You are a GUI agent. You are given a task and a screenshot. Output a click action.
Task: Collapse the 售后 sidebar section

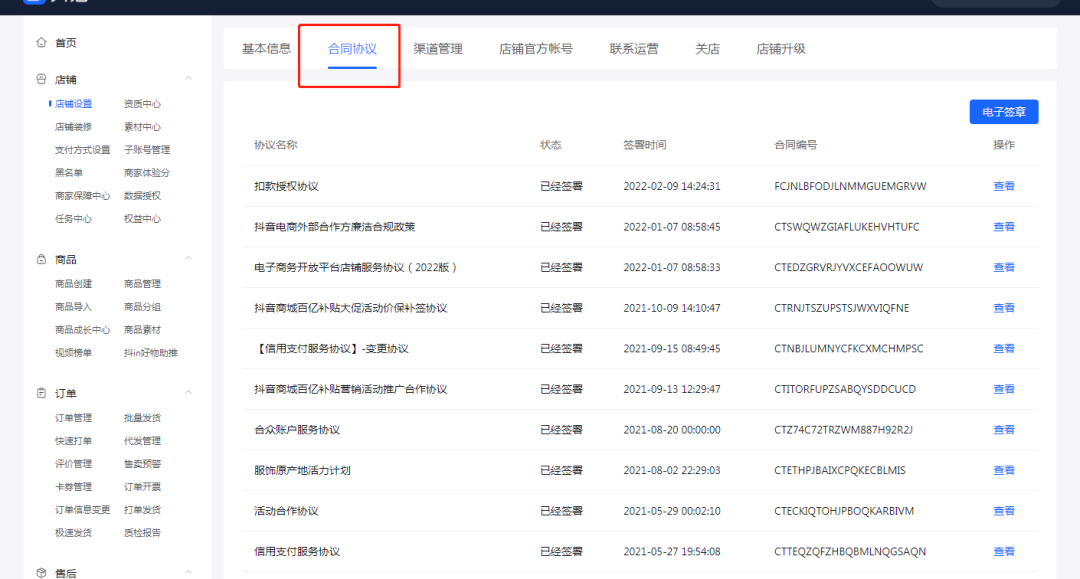click(x=188, y=572)
